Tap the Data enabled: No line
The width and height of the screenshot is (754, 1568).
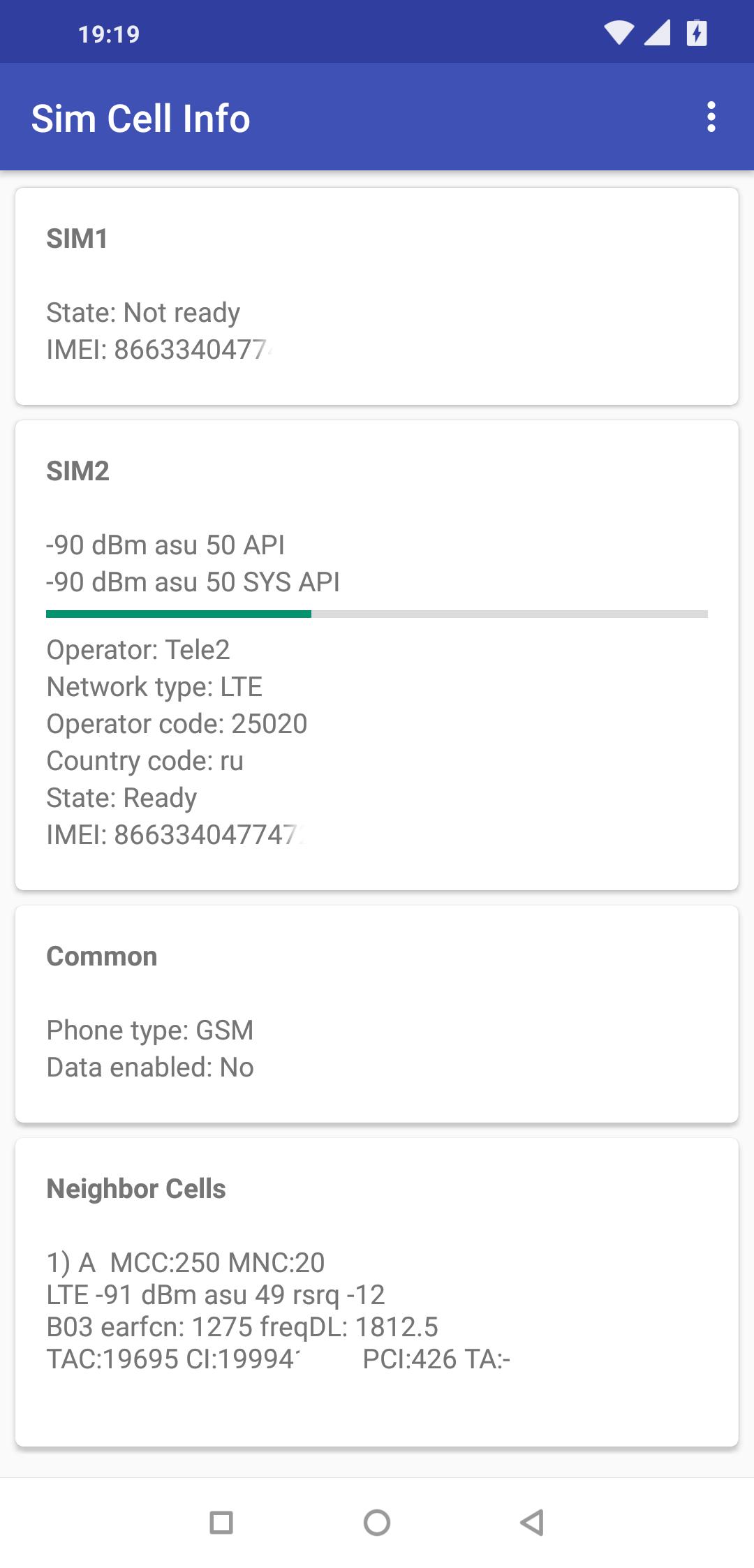coord(150,1067)
